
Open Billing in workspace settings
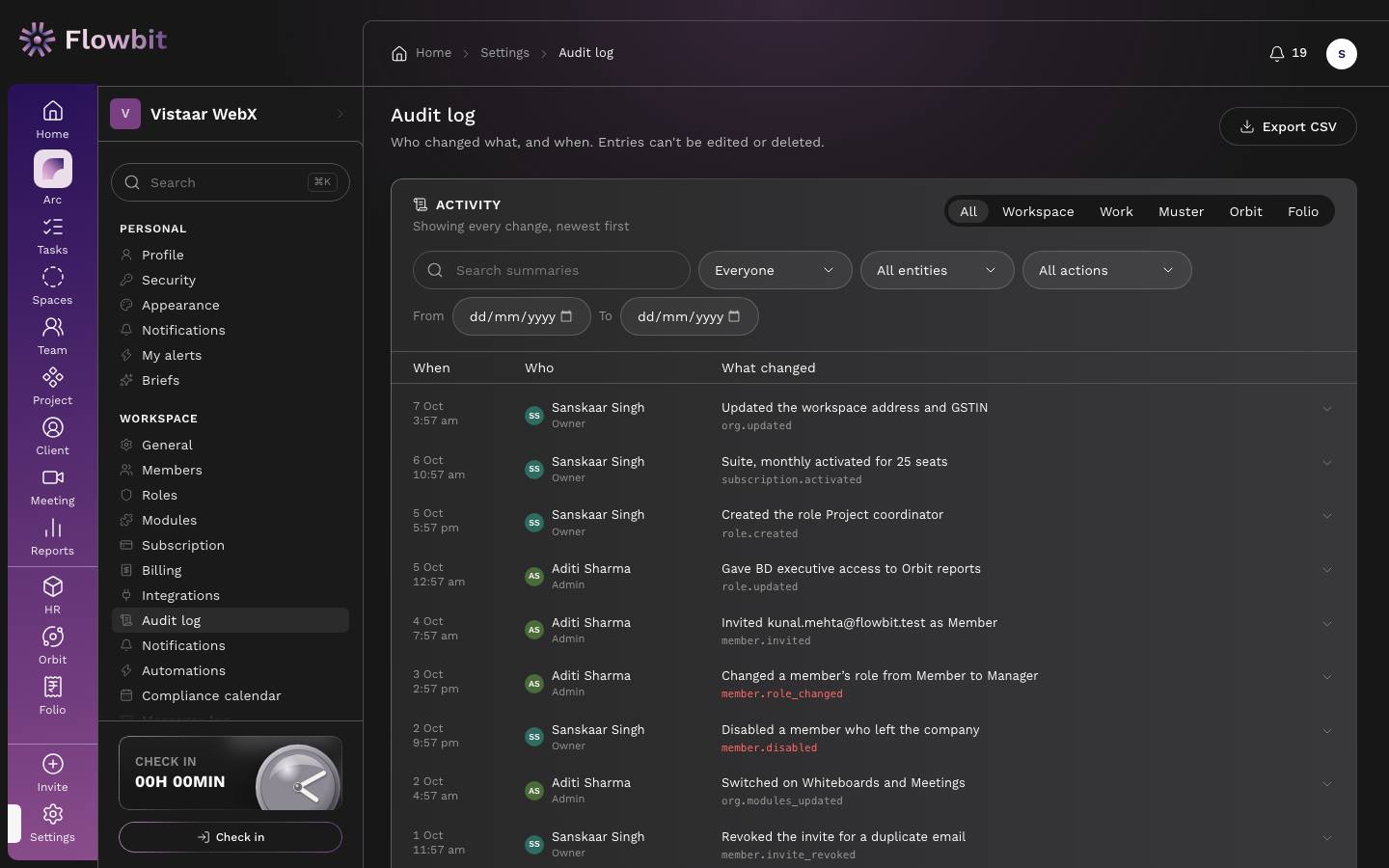tap(231, 570)
